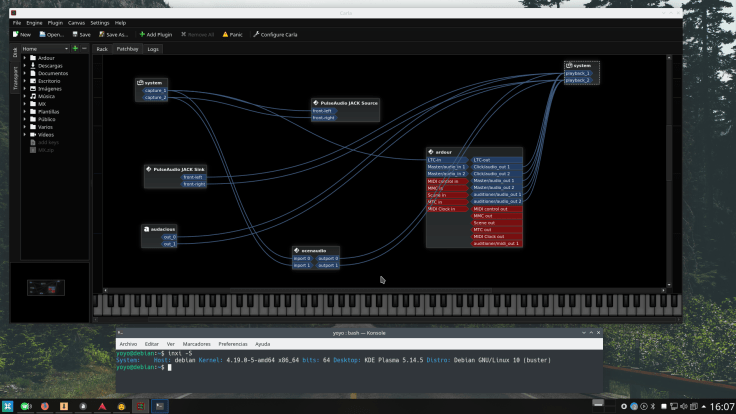Open Configure Carla wrench settings
Screen dimensions: 736x414
click(x=276, y=34)
